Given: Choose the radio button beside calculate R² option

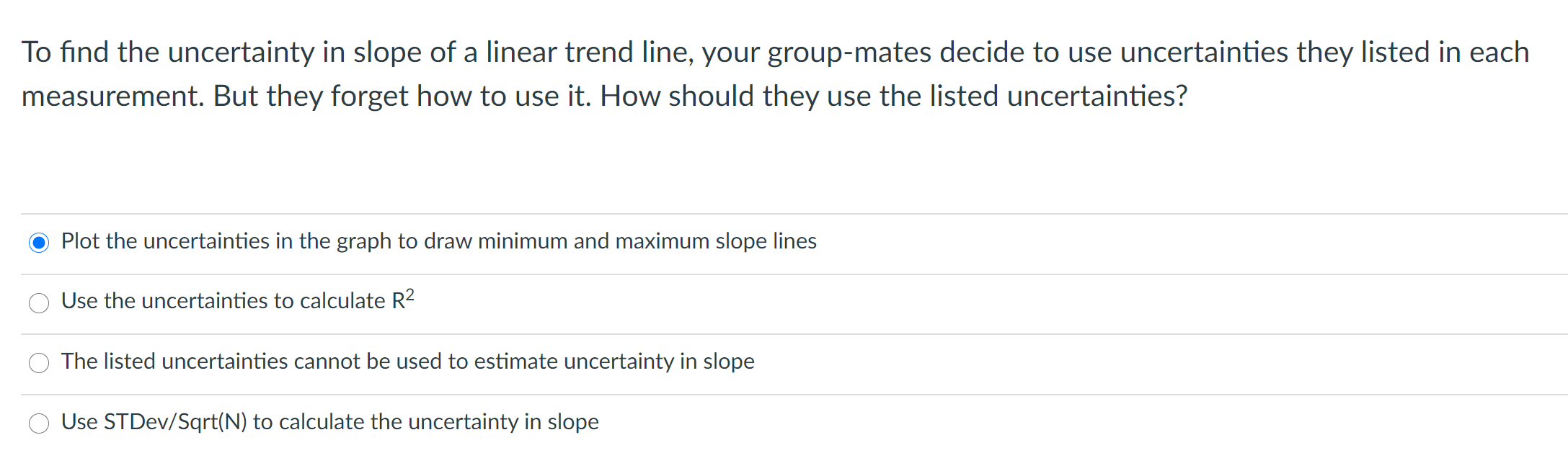Looking at the screenshot, I should coord(39,303).
